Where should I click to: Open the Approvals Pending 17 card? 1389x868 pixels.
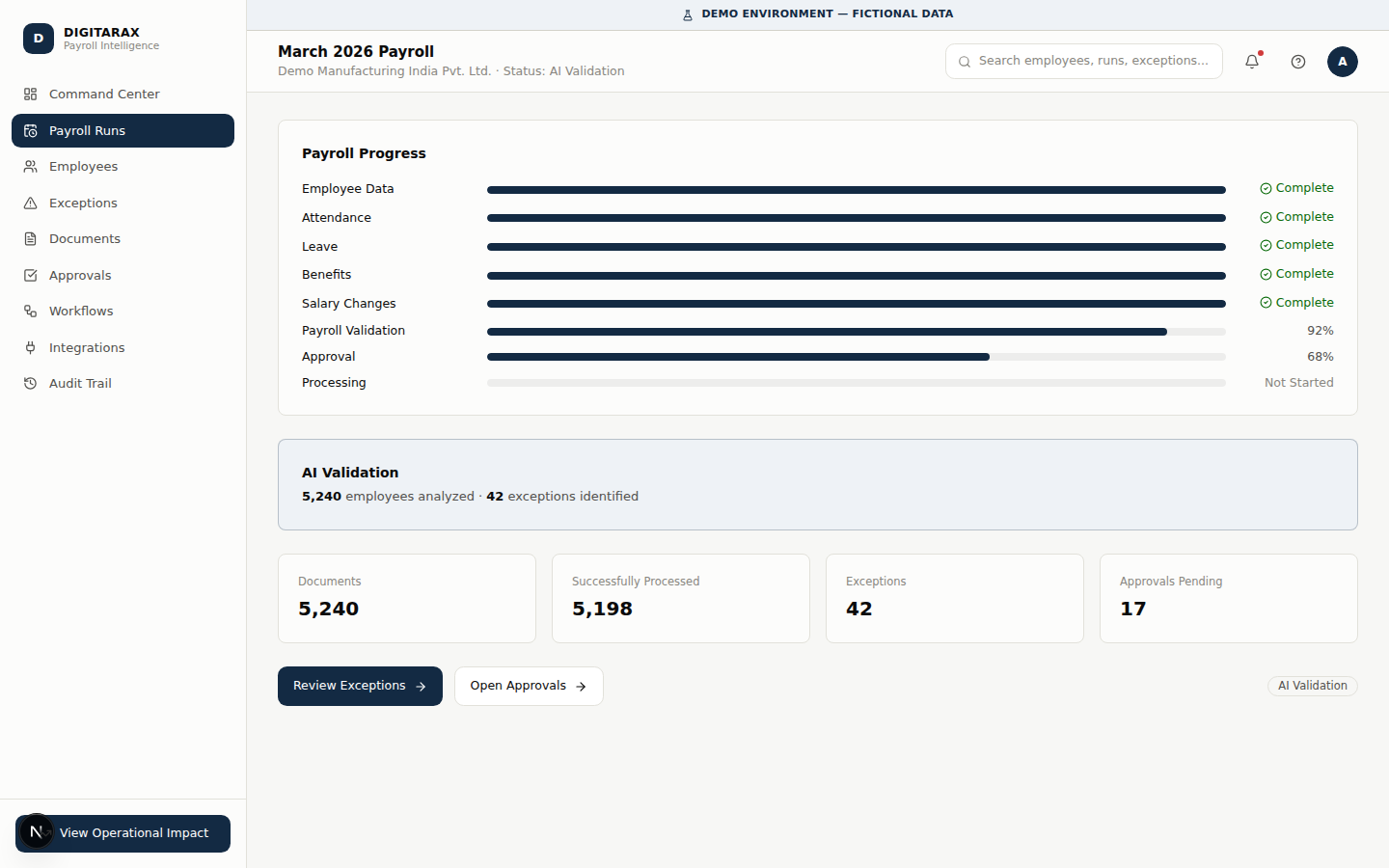[1229, 598]
